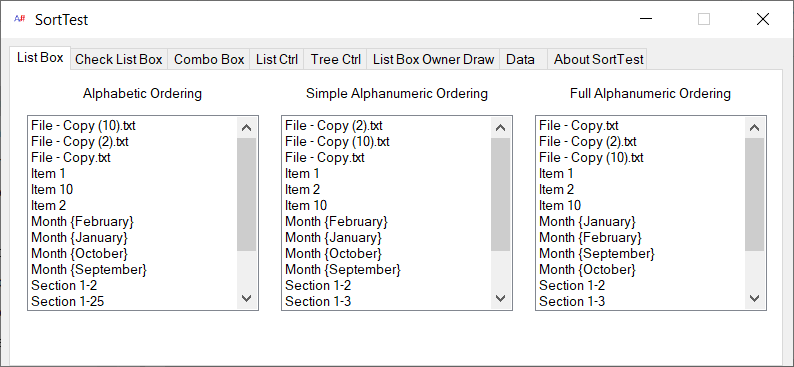This screenshot has width=794, height=367.
Task: Click scrollbar thumb in Simple Alphanumeric list
Action: click(501, 194)
